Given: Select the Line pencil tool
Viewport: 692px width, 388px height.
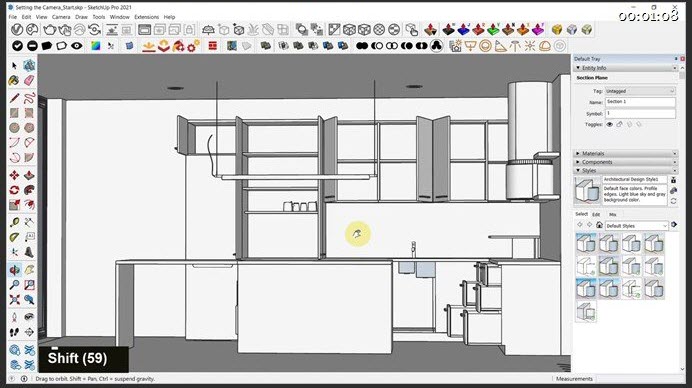Looking at the screenshot, I should click(14, 98).
